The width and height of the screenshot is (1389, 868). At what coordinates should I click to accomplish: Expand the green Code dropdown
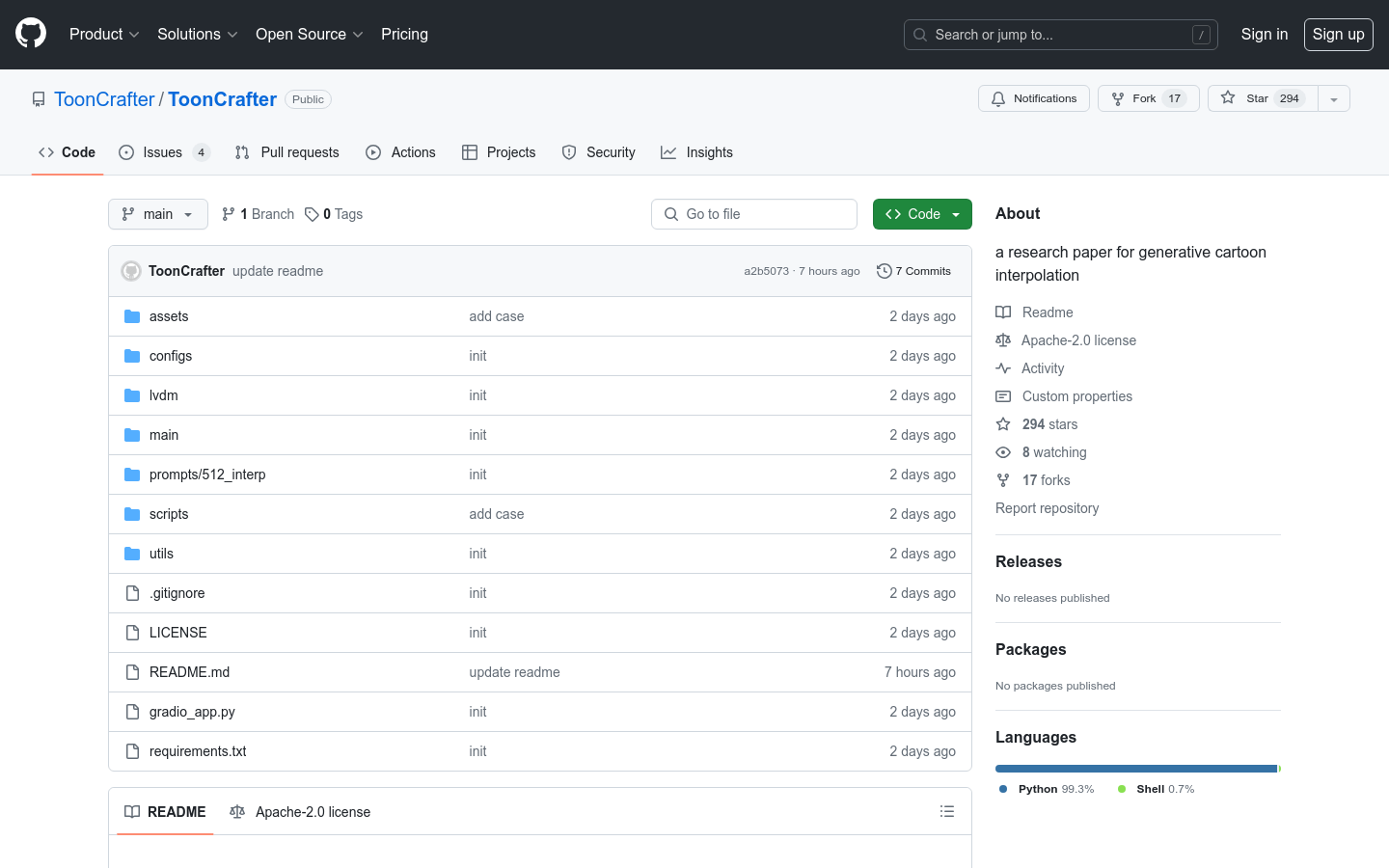(x=922, y=214)
